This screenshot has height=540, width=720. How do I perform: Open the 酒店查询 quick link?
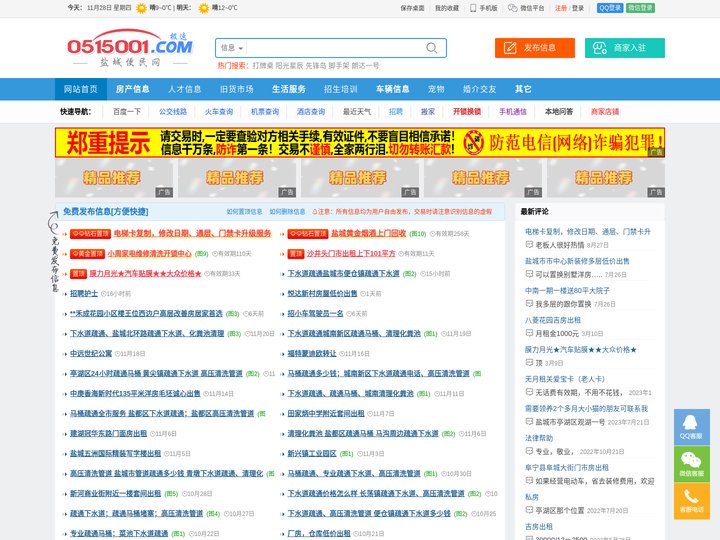coord(311,112)
